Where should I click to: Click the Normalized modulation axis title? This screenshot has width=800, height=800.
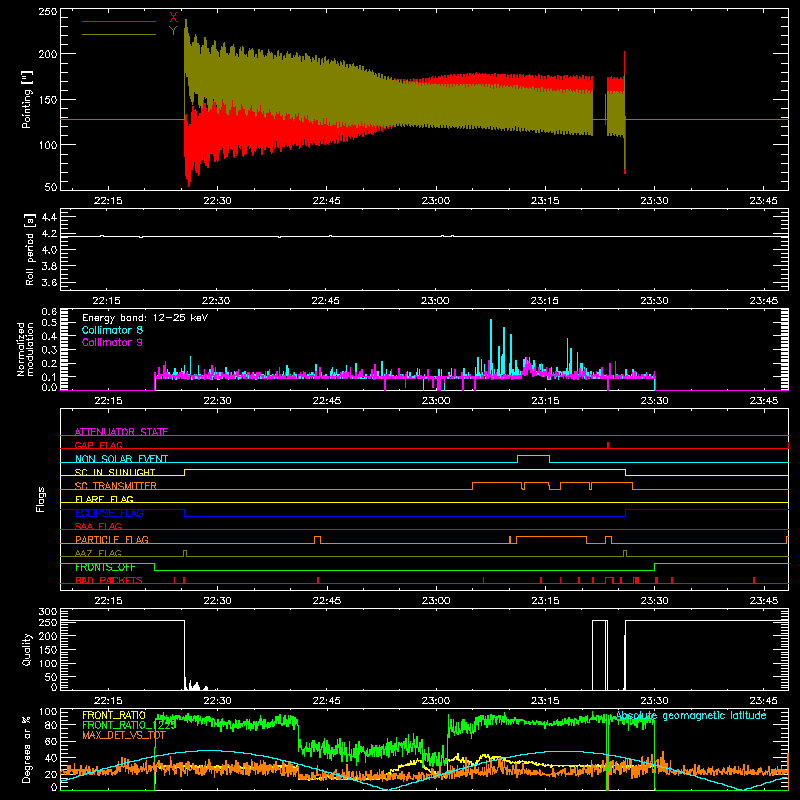coord(25,349)
